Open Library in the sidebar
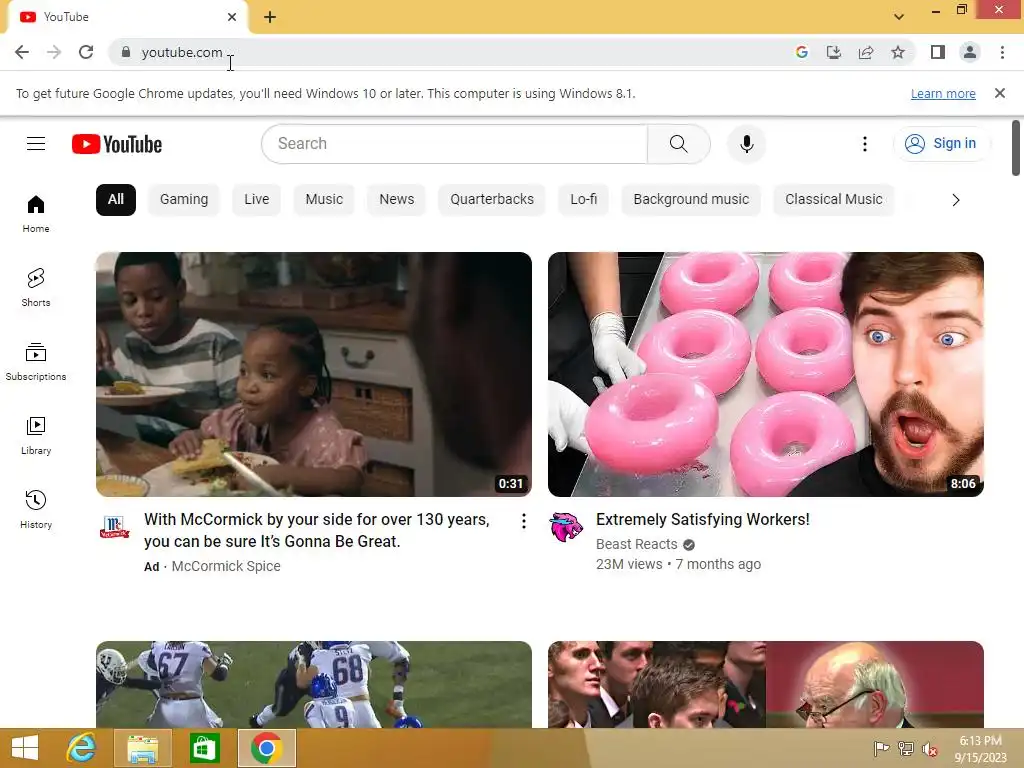Viewport: 1024px width, 768px height. pyautogui.click(x=36, y=436)
